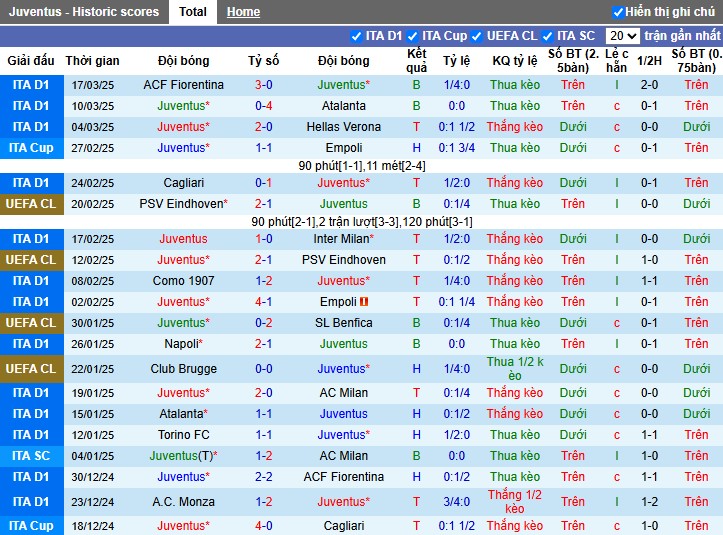
Task: Uncheck the ITA SC filter checkbox
Action: [547, 36]
